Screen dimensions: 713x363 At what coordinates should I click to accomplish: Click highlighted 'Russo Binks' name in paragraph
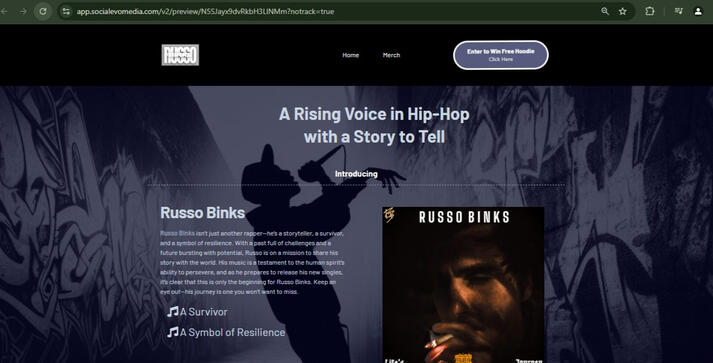[x=177, y=233]
